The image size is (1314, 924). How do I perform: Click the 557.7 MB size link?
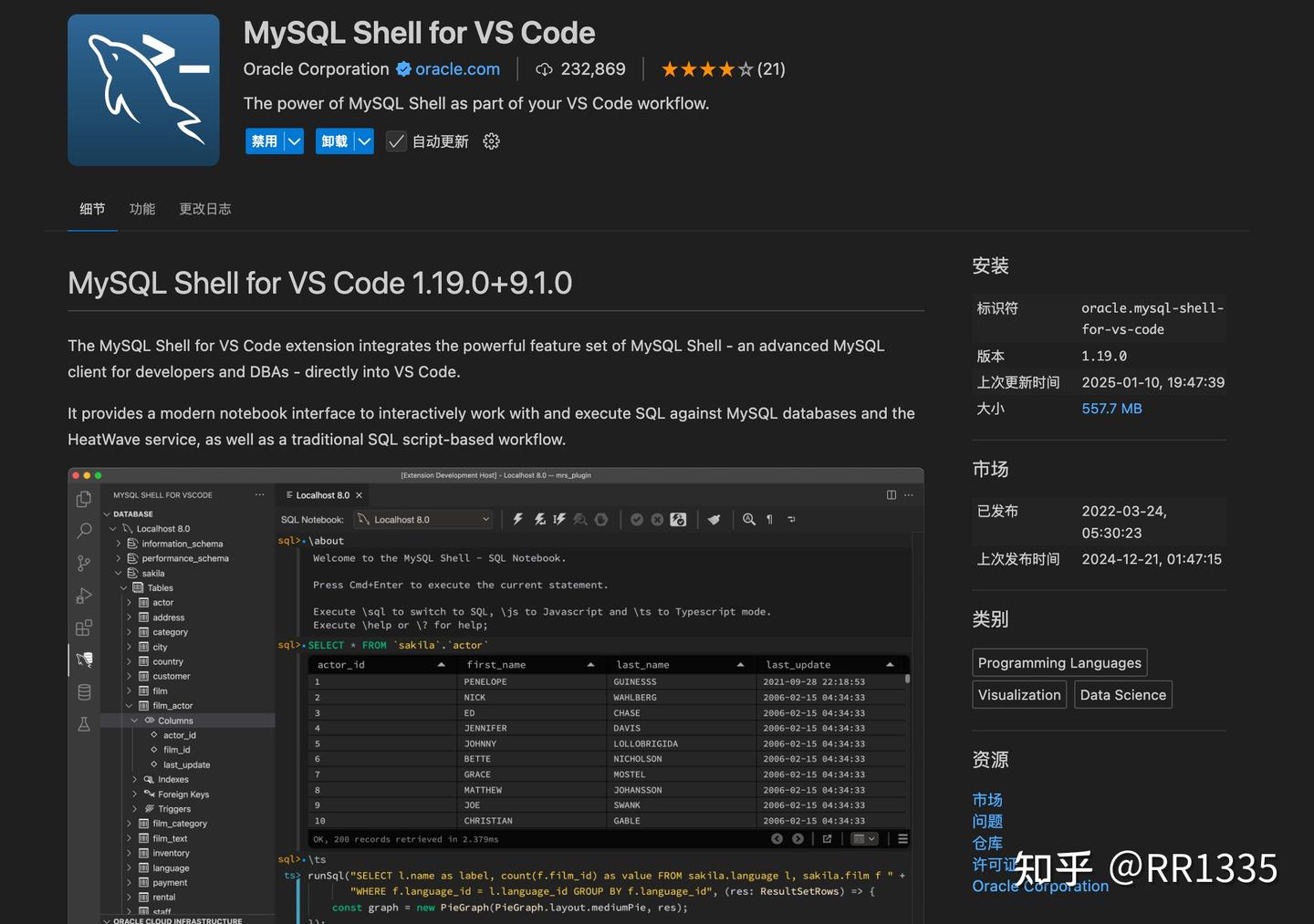click(x=1111, y=408)
